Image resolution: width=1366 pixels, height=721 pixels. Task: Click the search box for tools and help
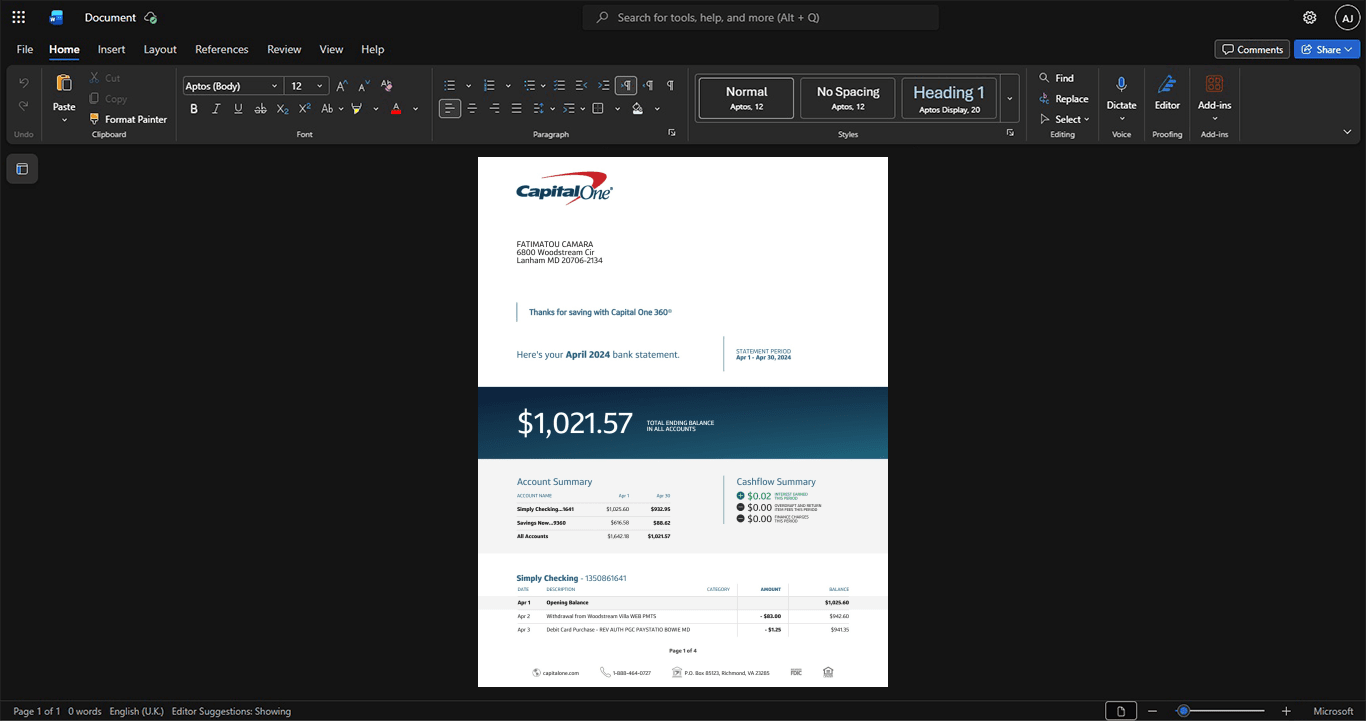[x=761, y=17]
